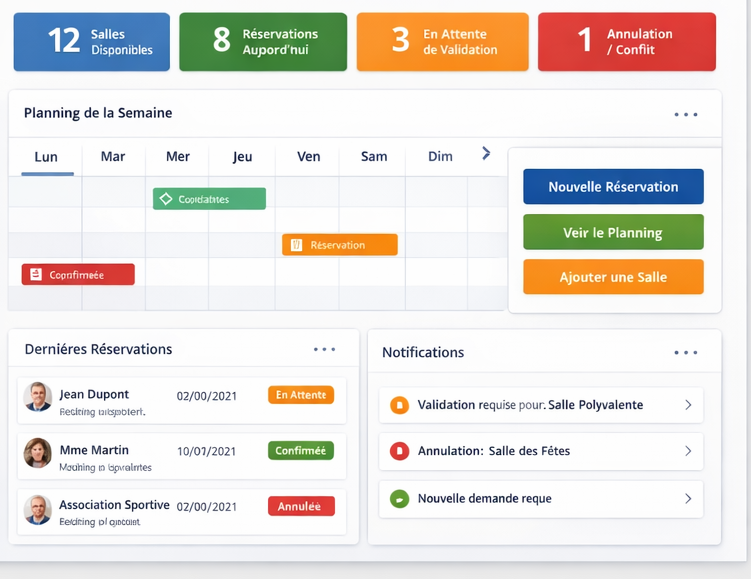
Task: Click Mme Martin's avatar photo
Action: (38, 453)
